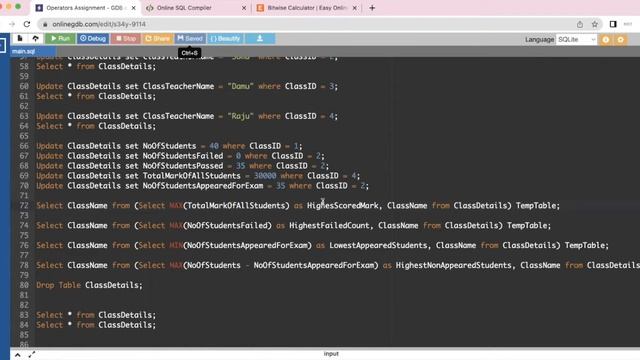Image resolution: width=640 pixels, height=360 pixels.
Task: Select the main.sql file tab
Action: [23, 51]
